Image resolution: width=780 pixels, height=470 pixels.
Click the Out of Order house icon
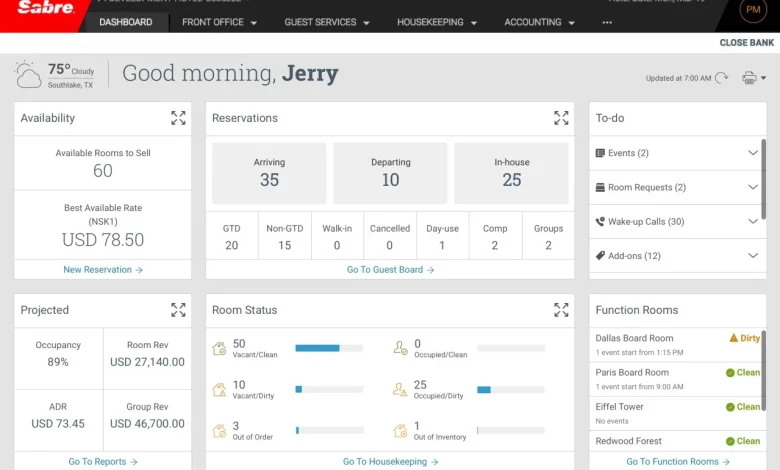tap(219, 431)
